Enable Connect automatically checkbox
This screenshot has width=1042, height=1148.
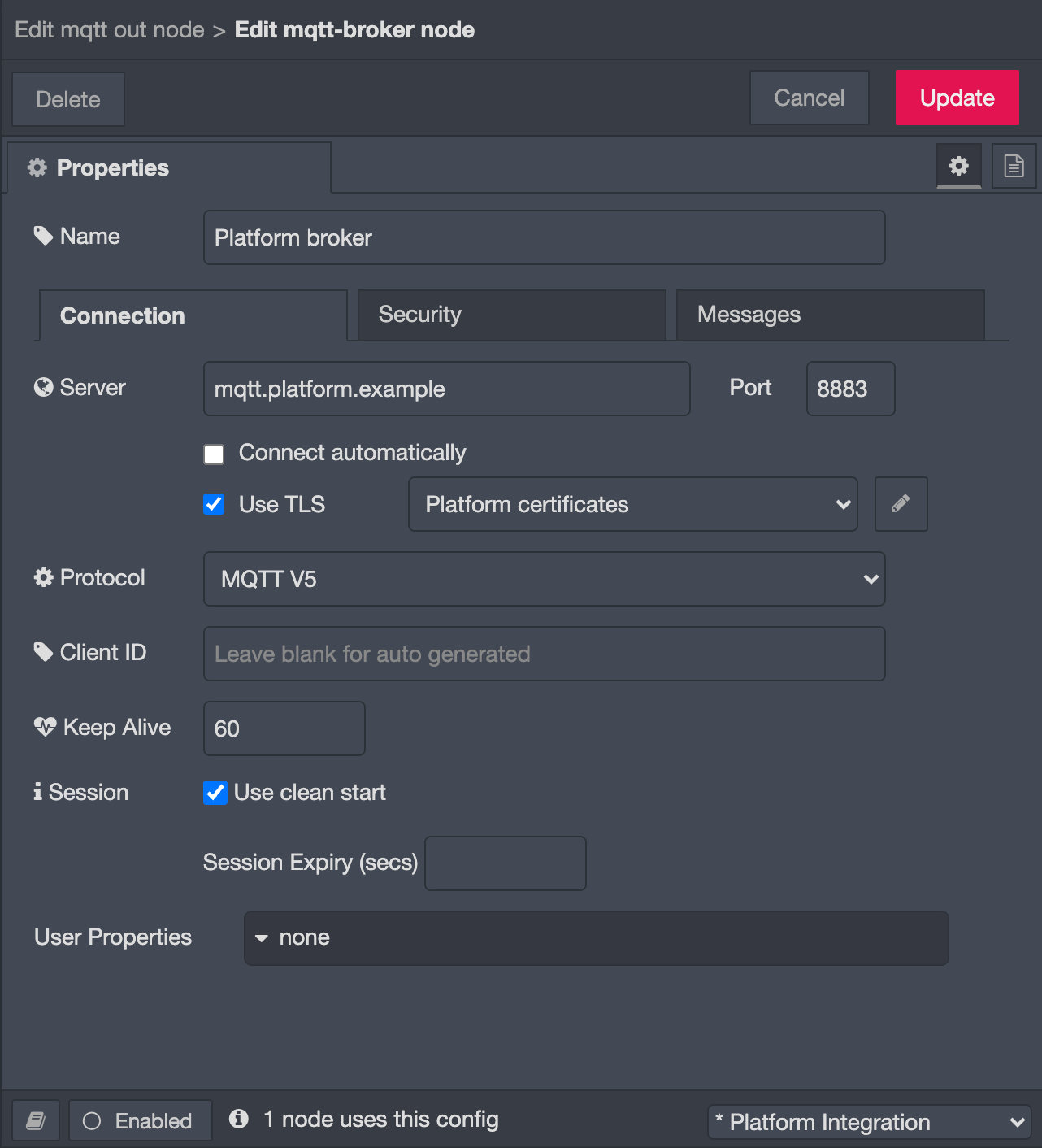point(214,454)
